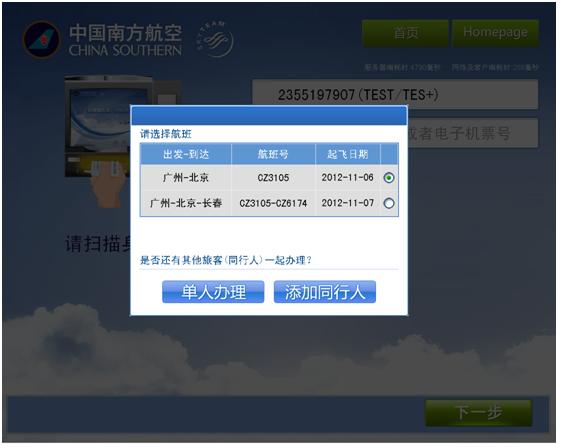Click the 首页 button
The height and width of the screenshot is (447, 561).
tap(405, 33)
